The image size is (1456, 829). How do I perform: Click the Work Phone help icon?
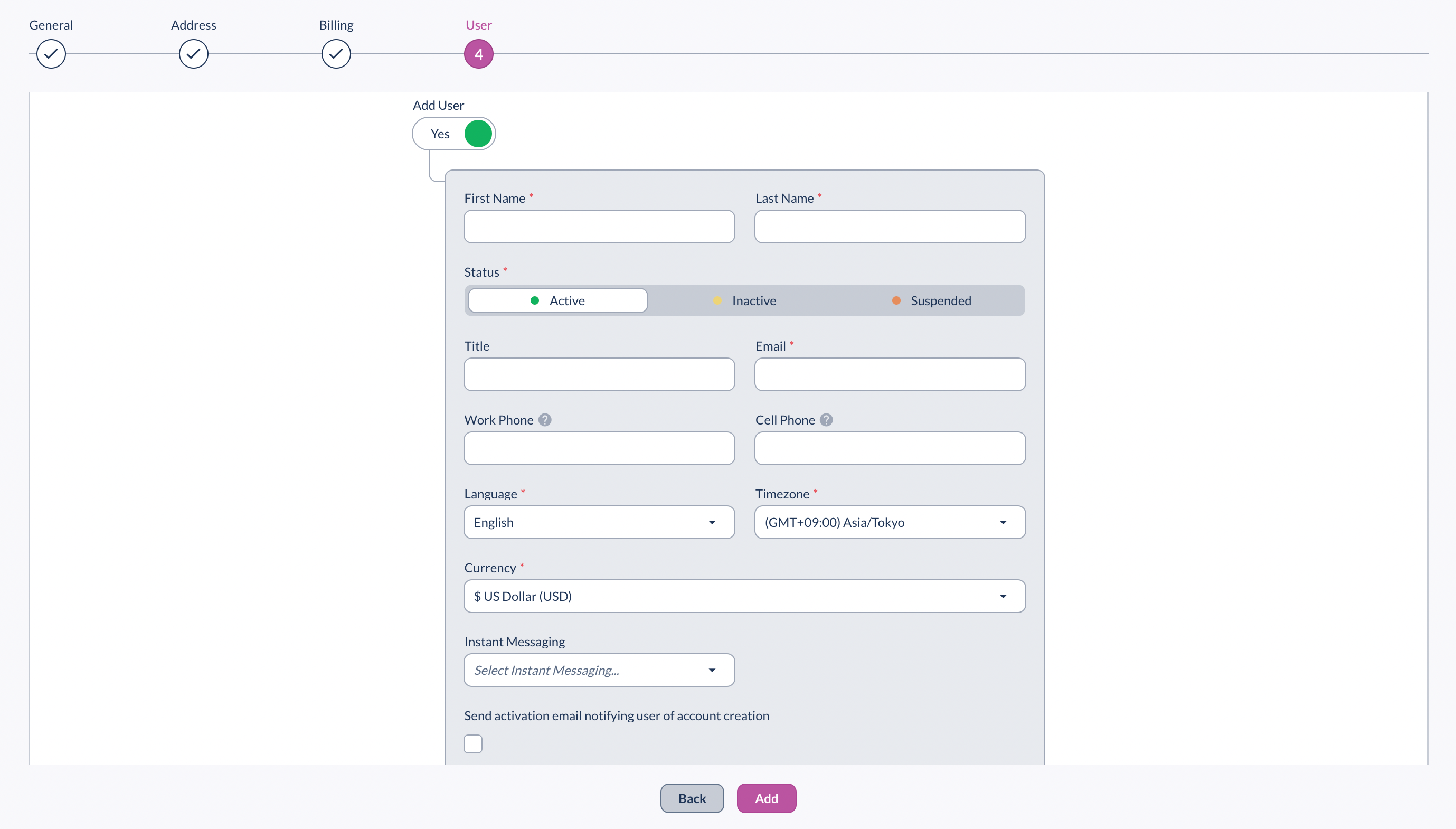tap(545, 420)
